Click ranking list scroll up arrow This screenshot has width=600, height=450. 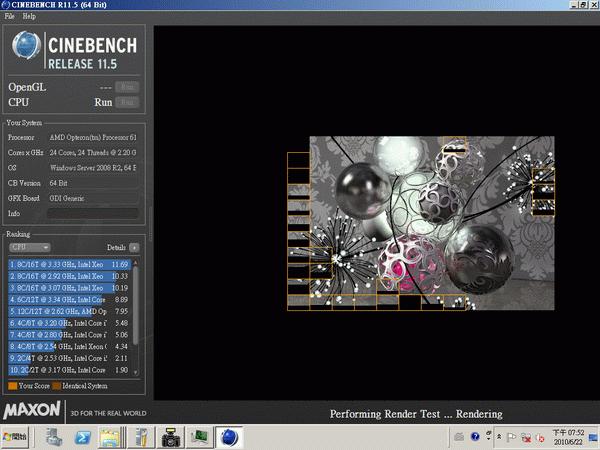(x=135, y=262)
